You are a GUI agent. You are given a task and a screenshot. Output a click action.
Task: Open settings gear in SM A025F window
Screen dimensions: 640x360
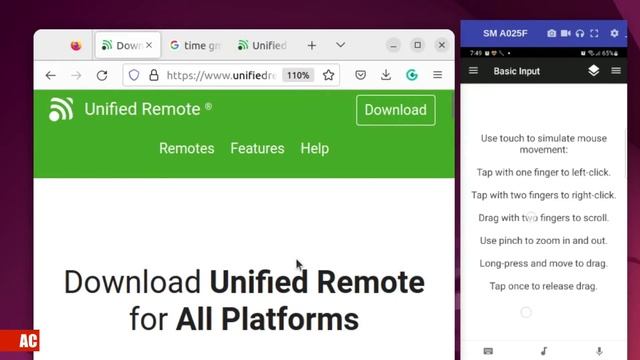tap(614, 33)
